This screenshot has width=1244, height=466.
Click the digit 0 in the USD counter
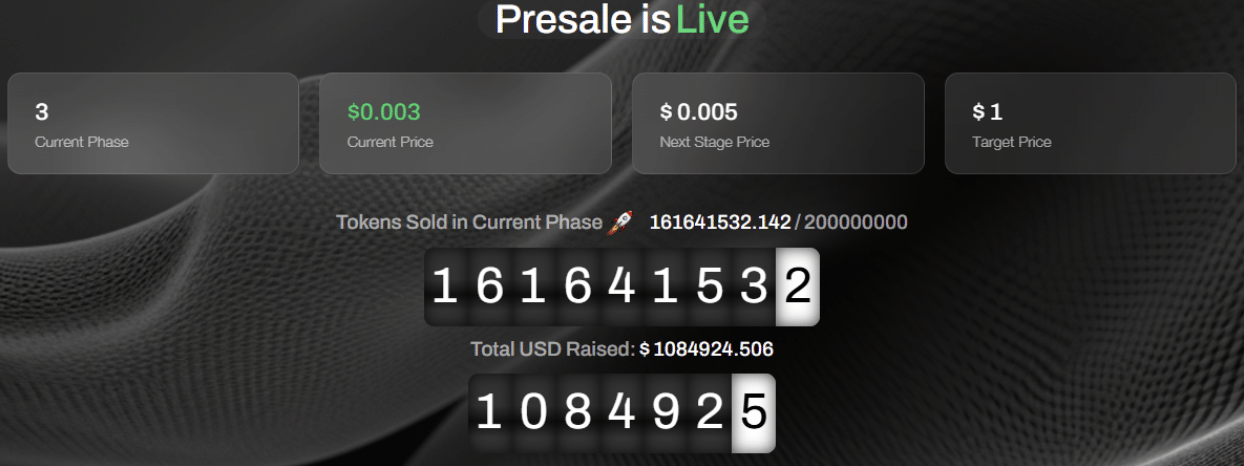pos(533,412)
